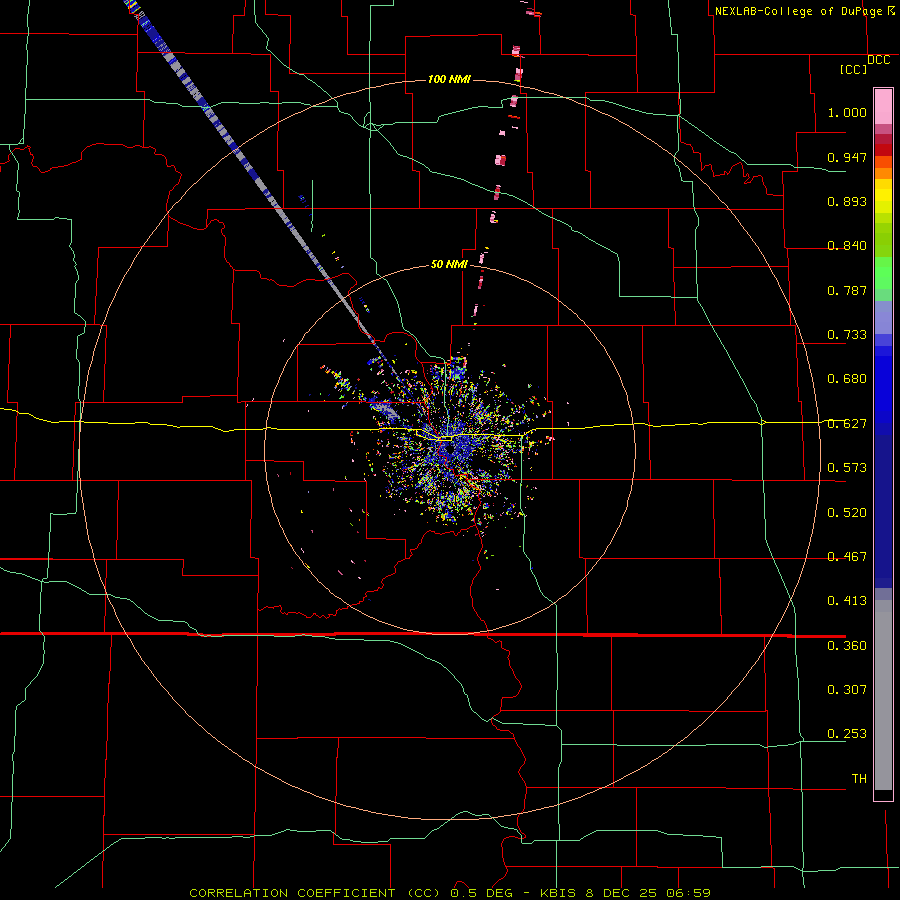Click the 0.360 scale label
This screenshot has width=900, height=900.
click(847, 646)
